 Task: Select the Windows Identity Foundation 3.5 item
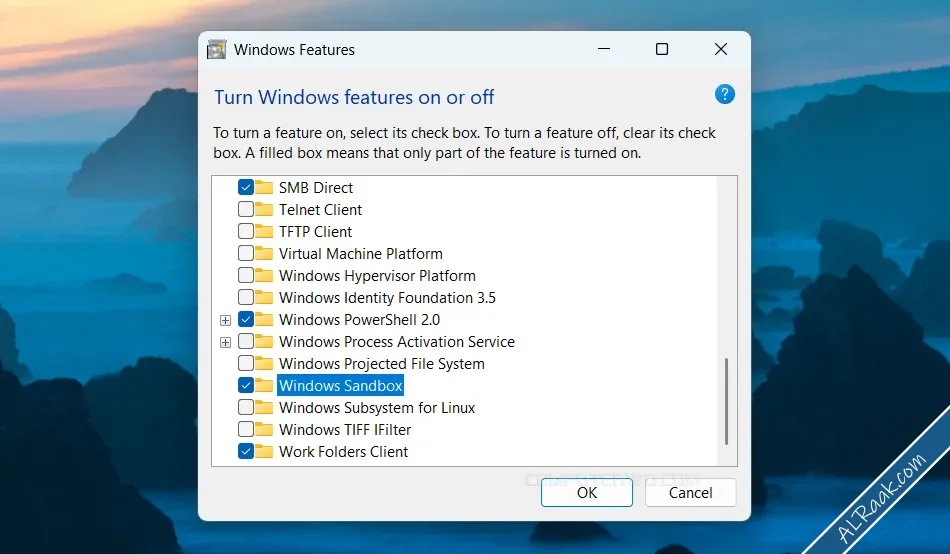click(387, 298)
